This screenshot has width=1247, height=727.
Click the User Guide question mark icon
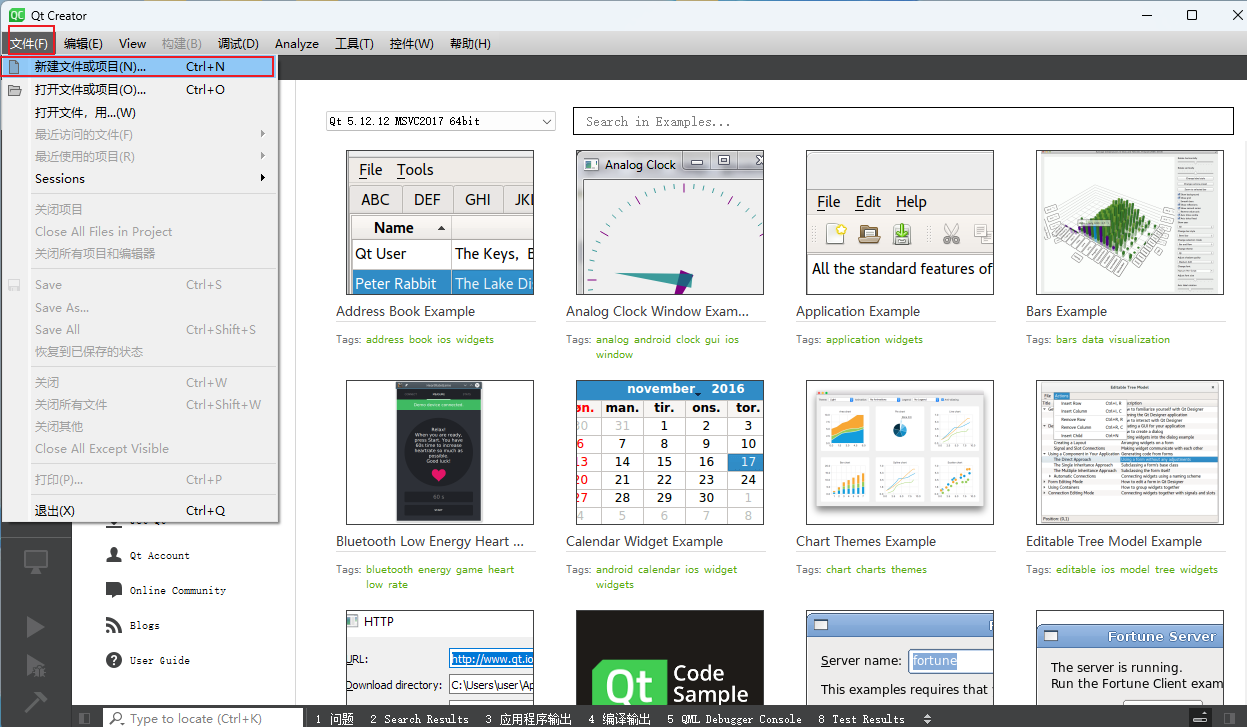[x=113, y=660]
